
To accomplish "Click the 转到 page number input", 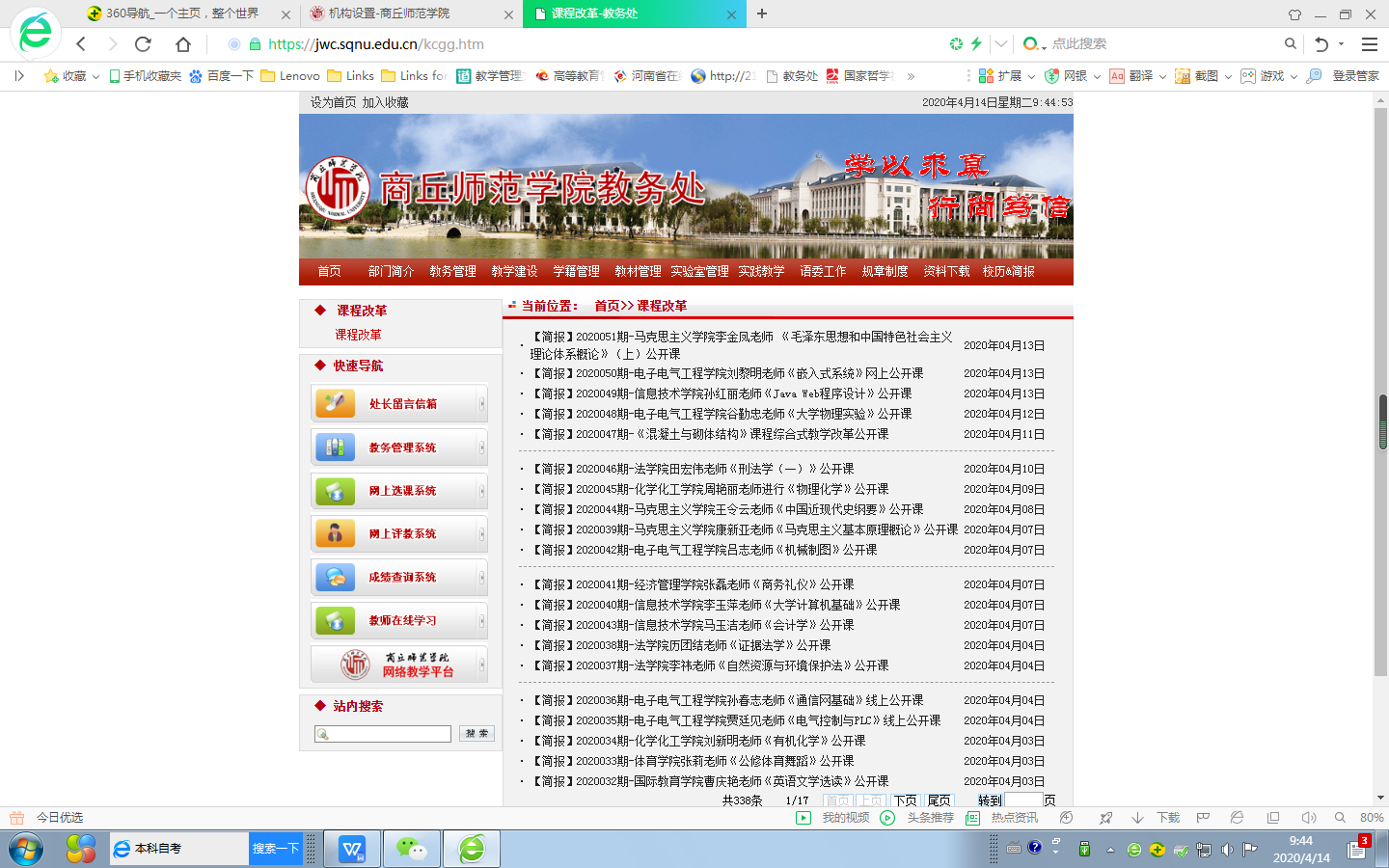I will point(1023,800).
